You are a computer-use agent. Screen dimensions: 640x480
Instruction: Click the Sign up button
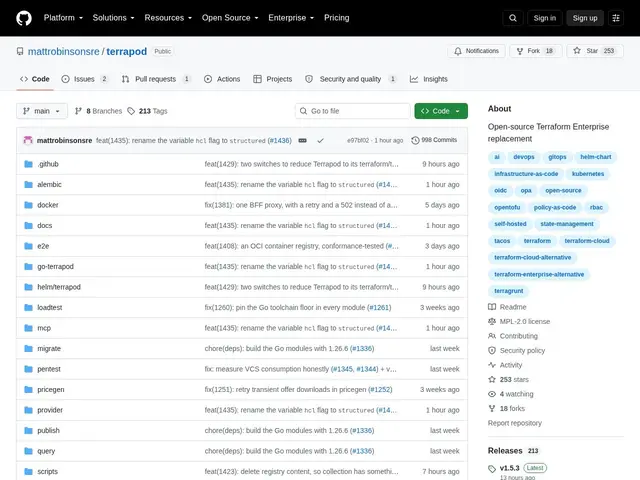[x=584, y=18]
